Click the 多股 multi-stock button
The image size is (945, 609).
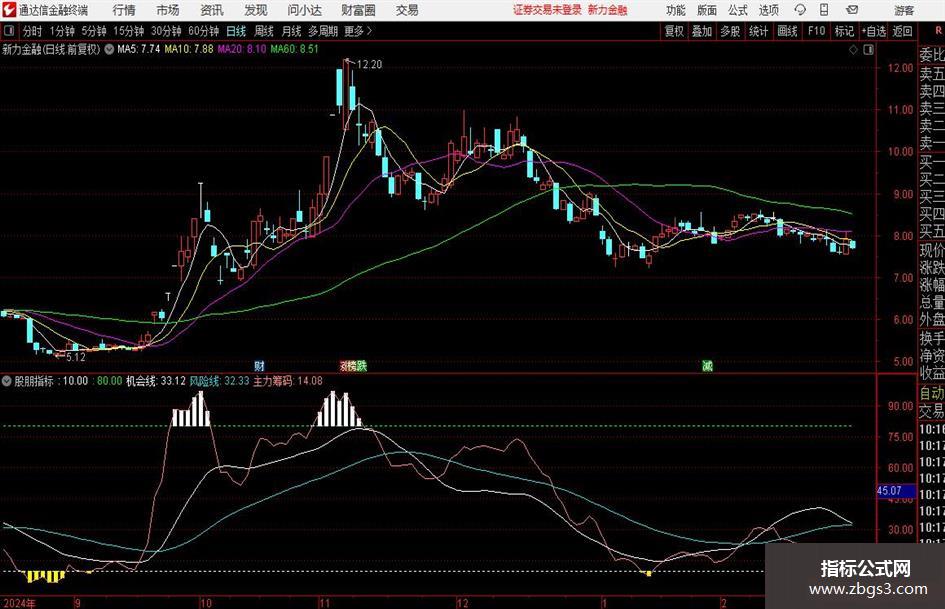click(x=730, y=31)
